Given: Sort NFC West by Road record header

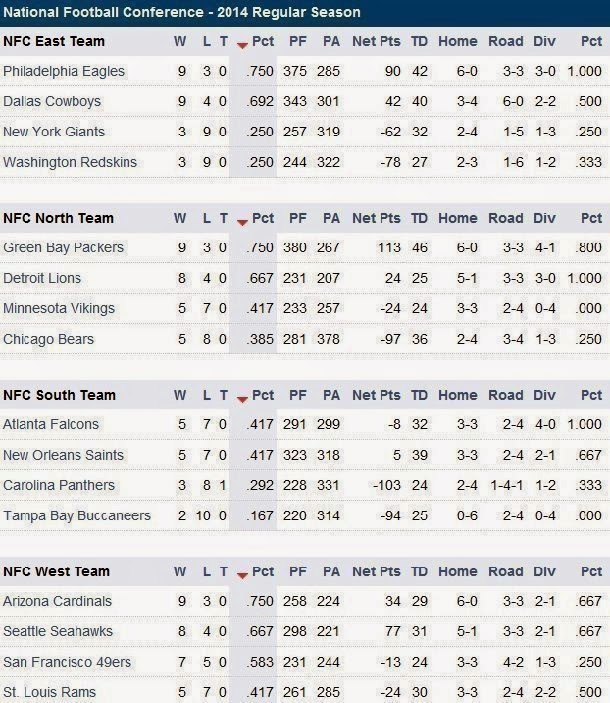Looking at the screenshot, I should point(506,572).
